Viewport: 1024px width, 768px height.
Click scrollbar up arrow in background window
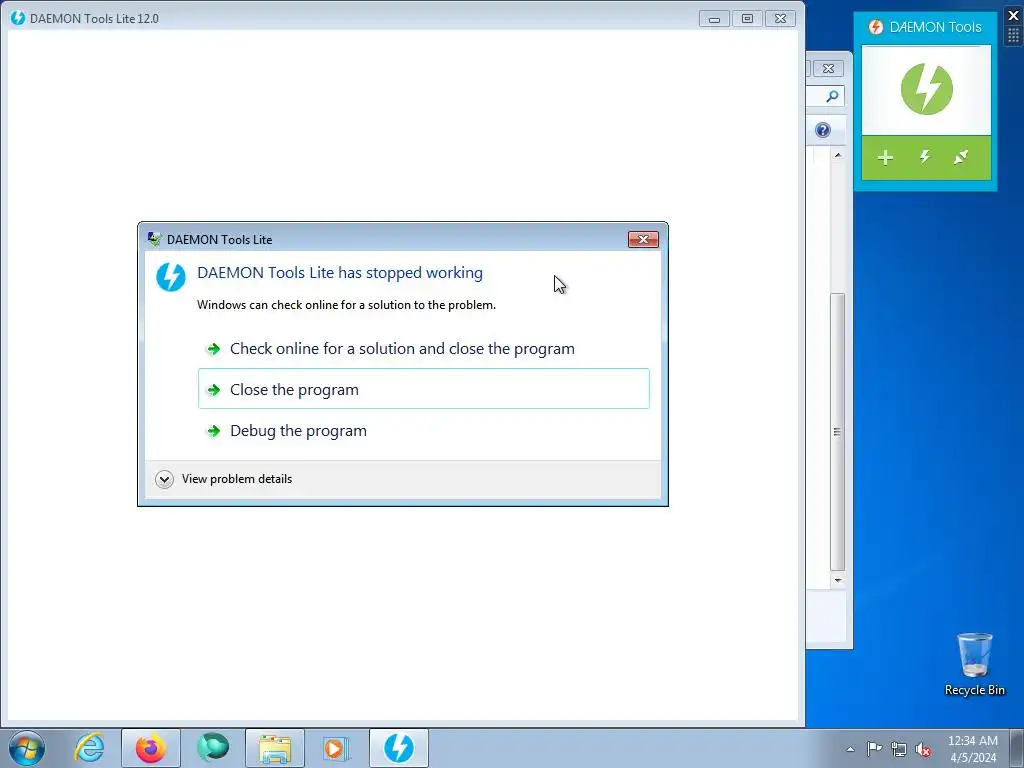point(838,155)
